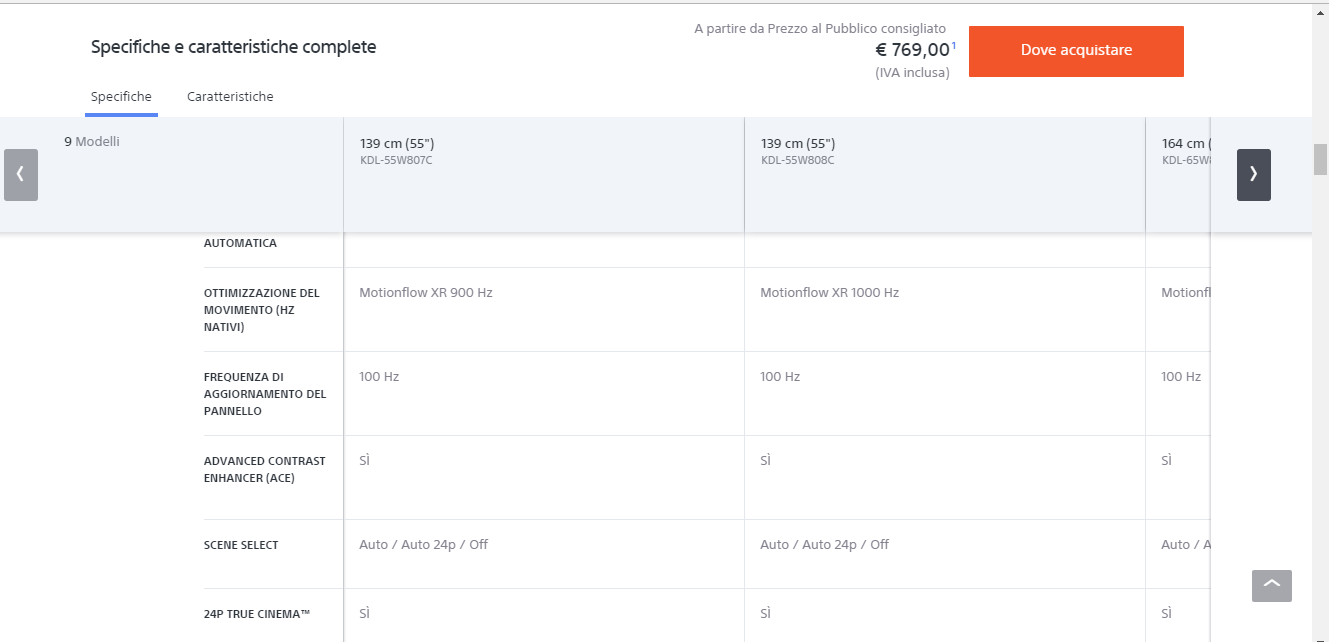Click the 9 Modelli counter text

92,142
